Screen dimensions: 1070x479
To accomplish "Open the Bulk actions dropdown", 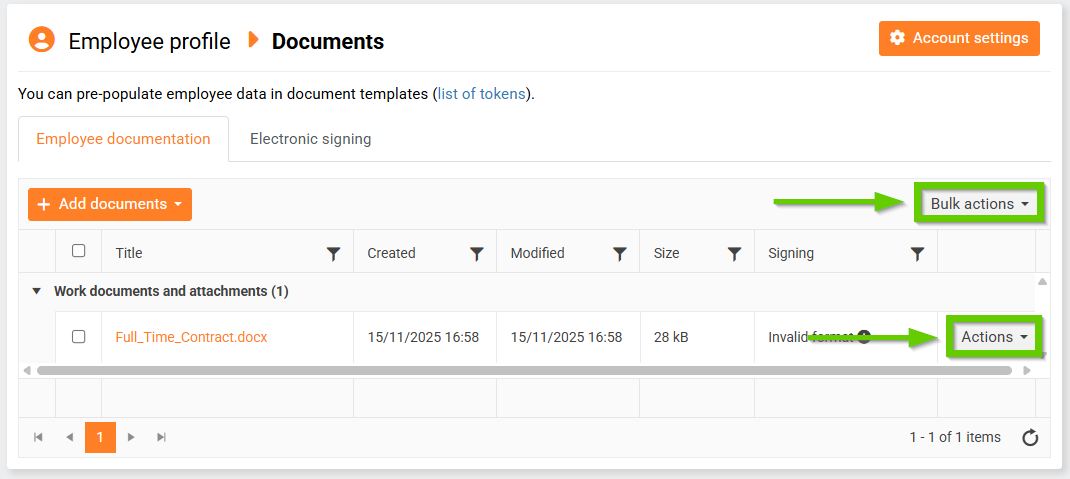I will click(979, 204).
